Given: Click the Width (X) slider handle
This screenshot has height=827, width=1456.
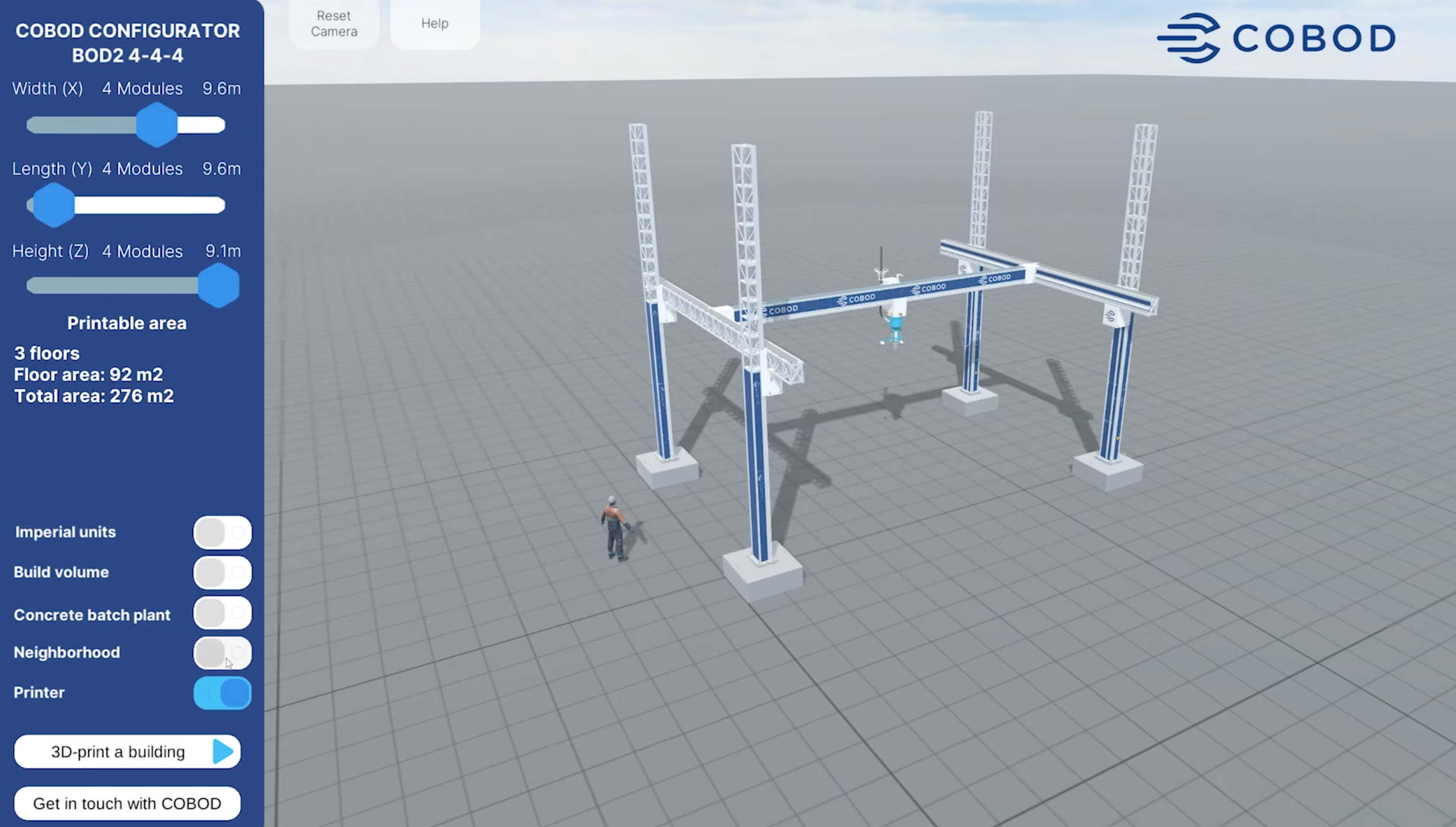Looking at the screenshot, I should click(157, 125).
